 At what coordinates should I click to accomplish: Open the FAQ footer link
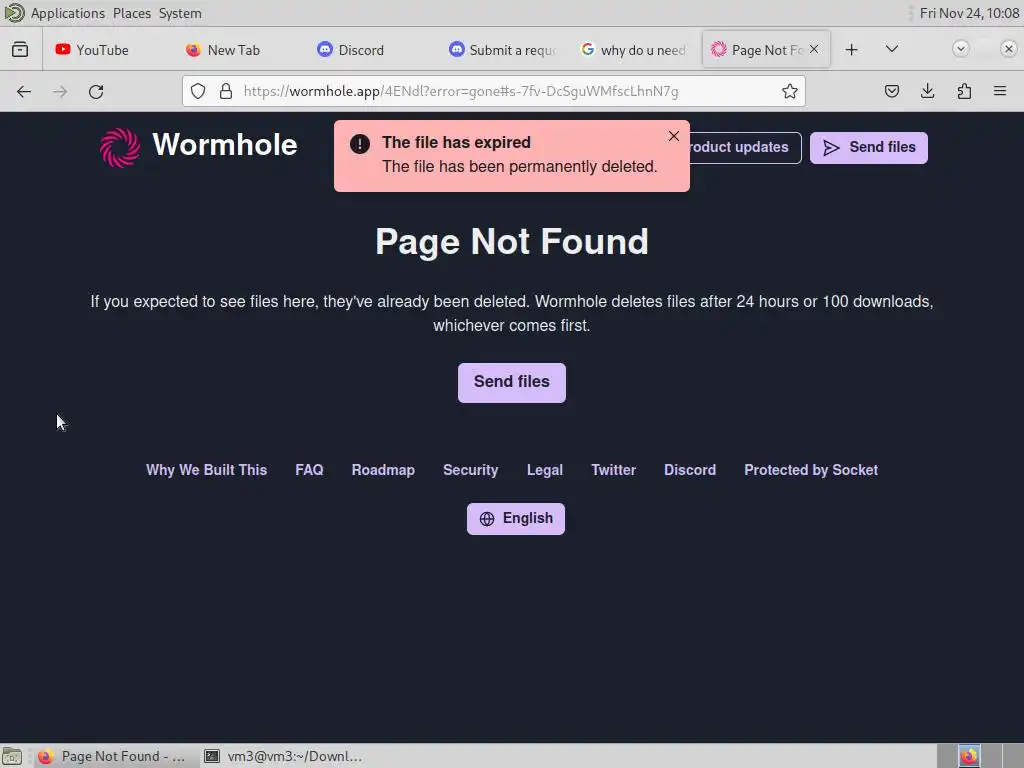(x=309, y=470)
